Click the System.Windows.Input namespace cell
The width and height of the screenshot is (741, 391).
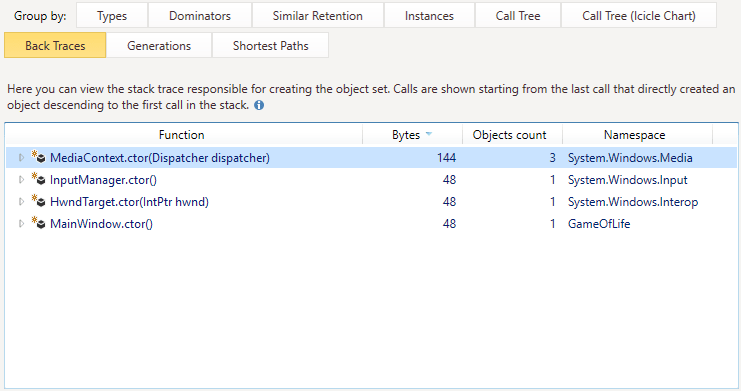[628, 180]
